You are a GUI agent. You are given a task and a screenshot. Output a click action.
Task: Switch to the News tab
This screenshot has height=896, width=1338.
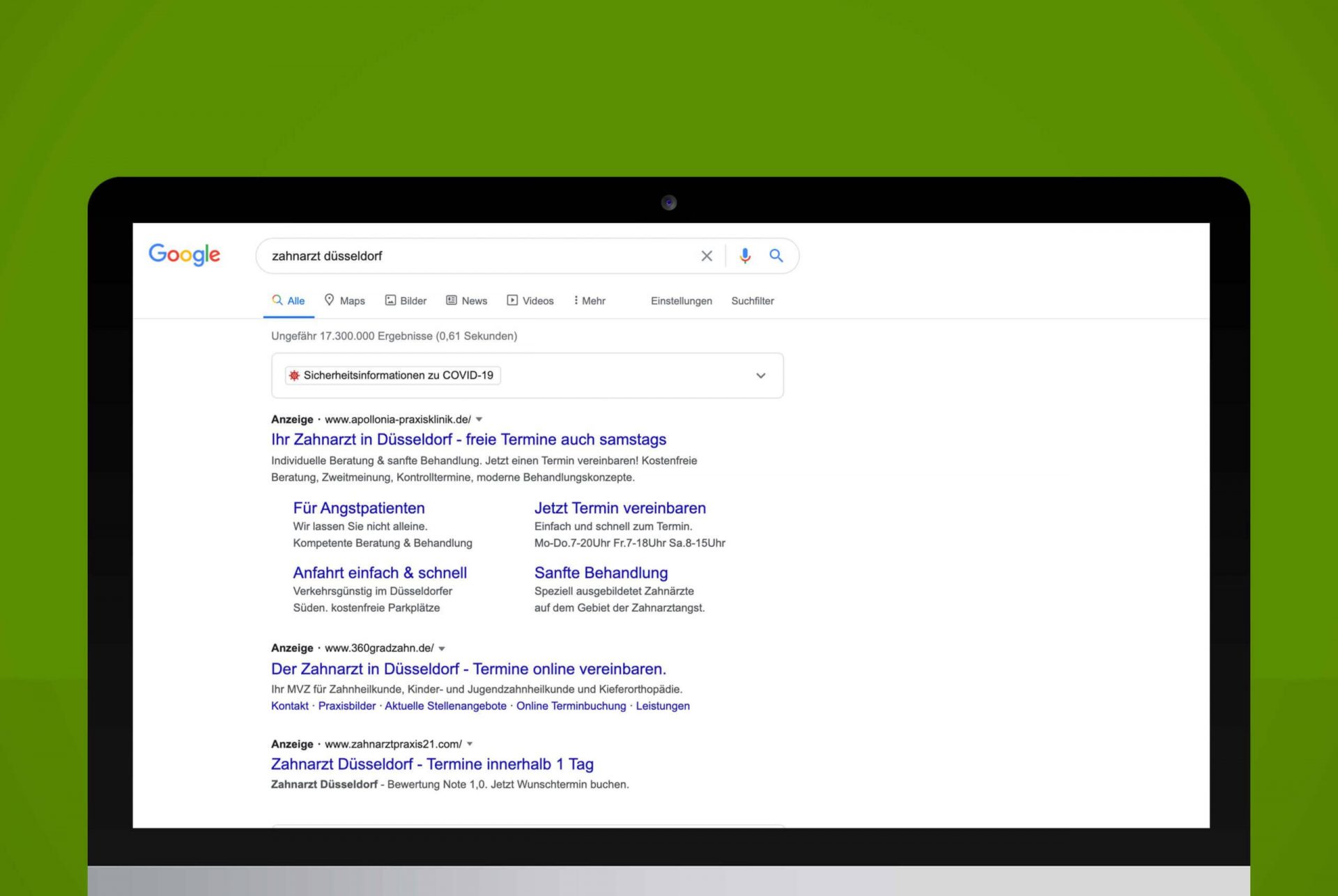[467, 300]
